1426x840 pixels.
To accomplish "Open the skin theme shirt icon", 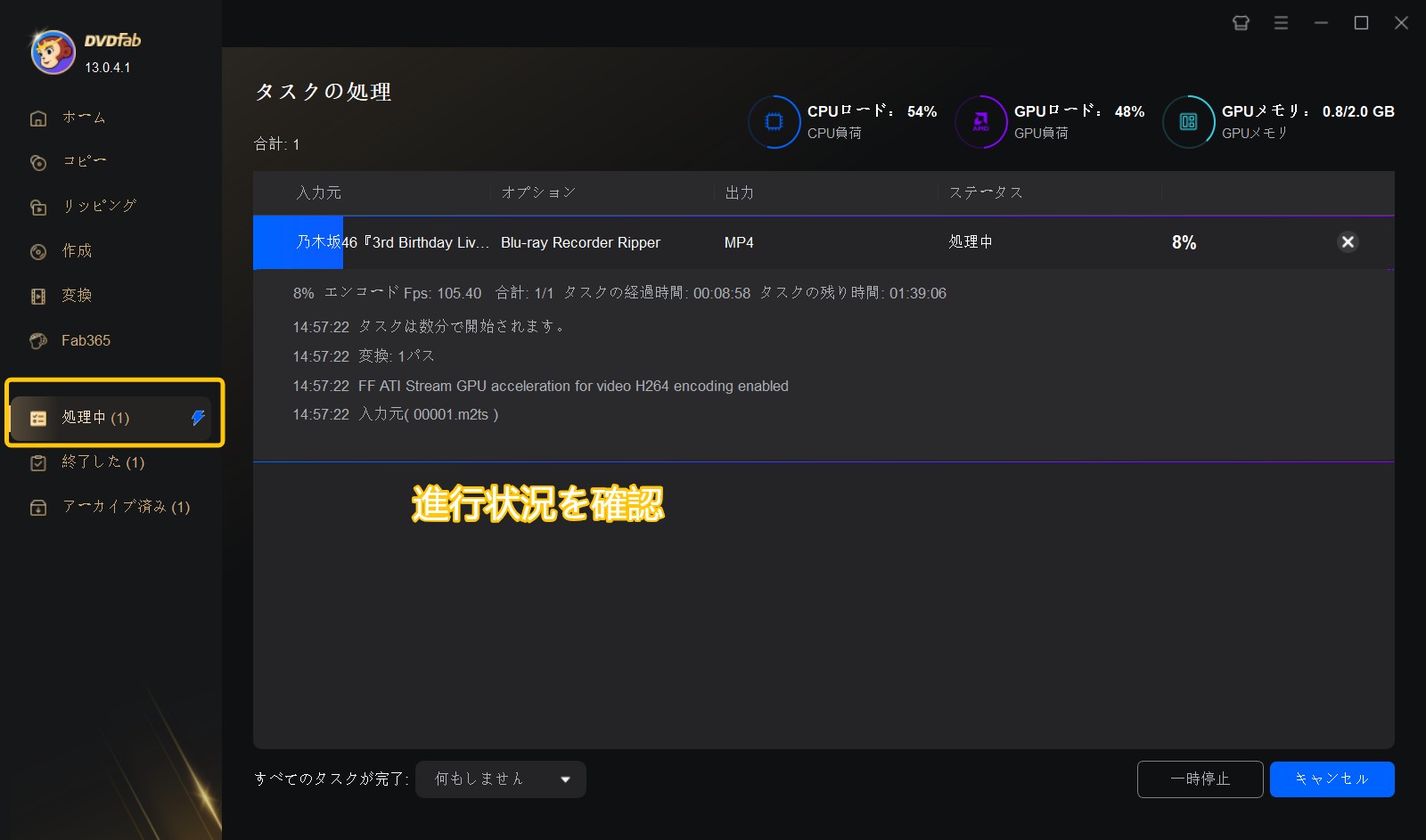I will 1241,23.
